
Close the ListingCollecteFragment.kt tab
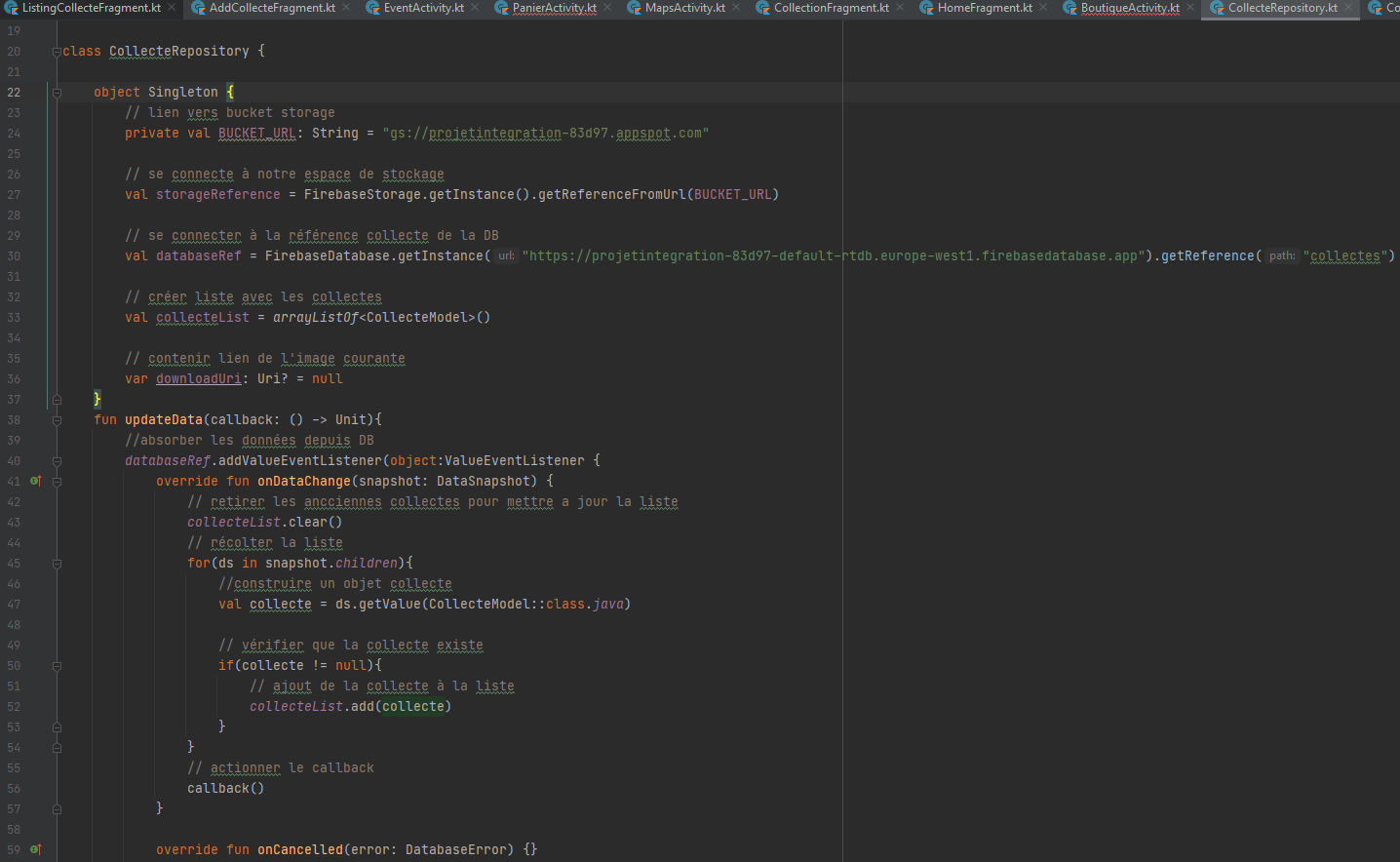point(172,8)
